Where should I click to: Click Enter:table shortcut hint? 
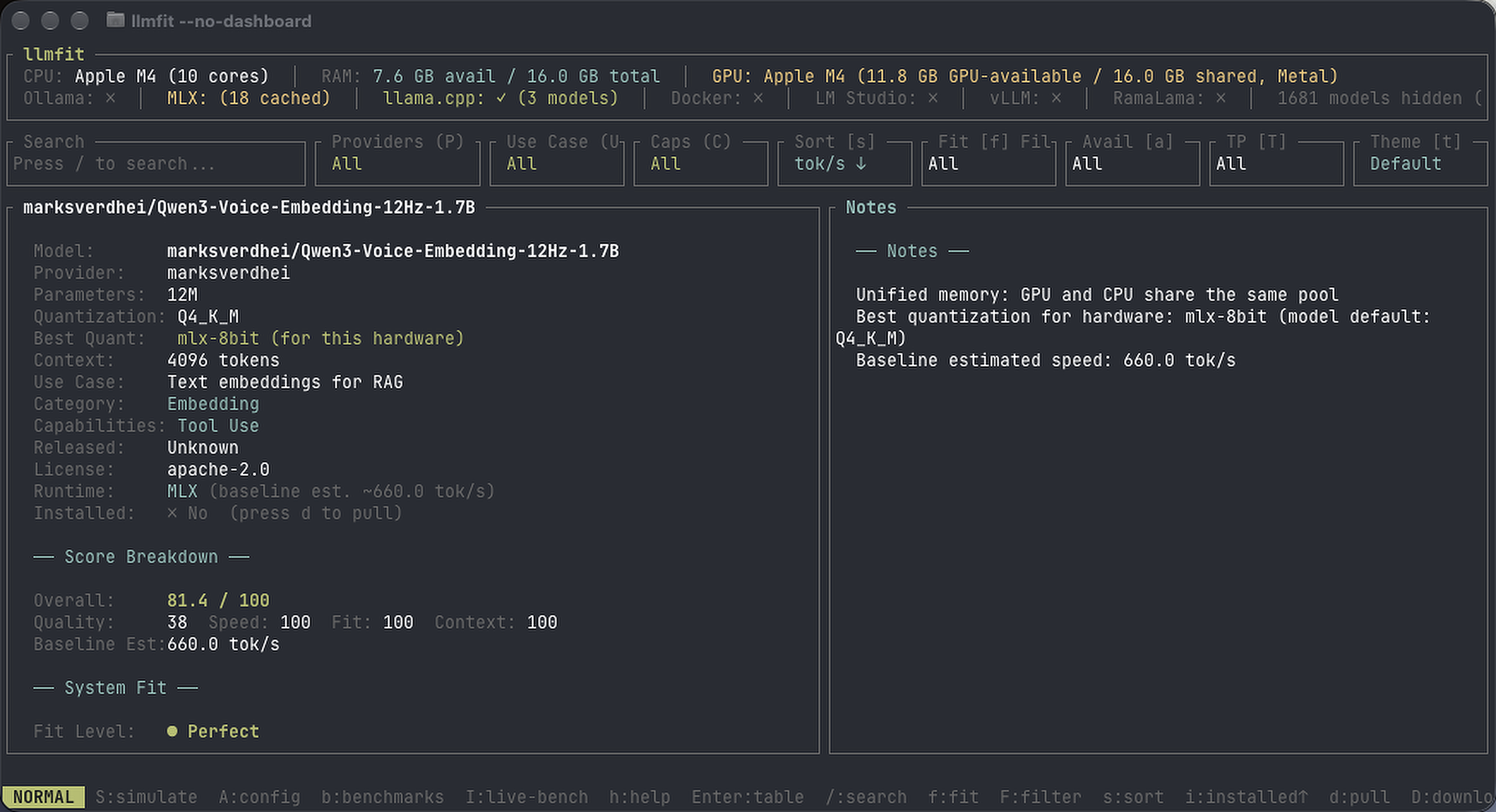point(747,797)
